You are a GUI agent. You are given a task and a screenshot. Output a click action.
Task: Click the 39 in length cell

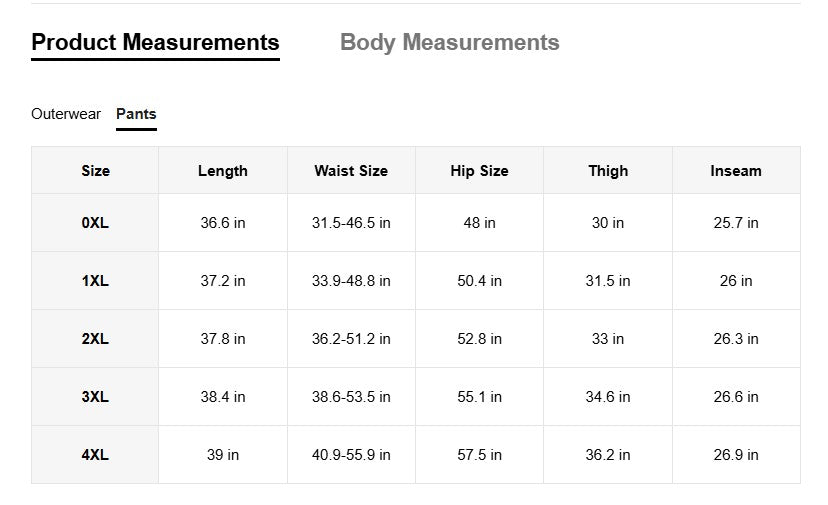click(223, 455)
